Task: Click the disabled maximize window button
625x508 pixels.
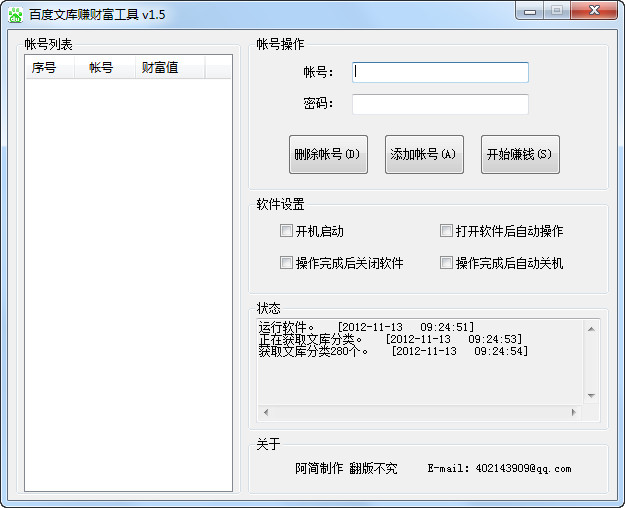Action: [x=557, y=11]
